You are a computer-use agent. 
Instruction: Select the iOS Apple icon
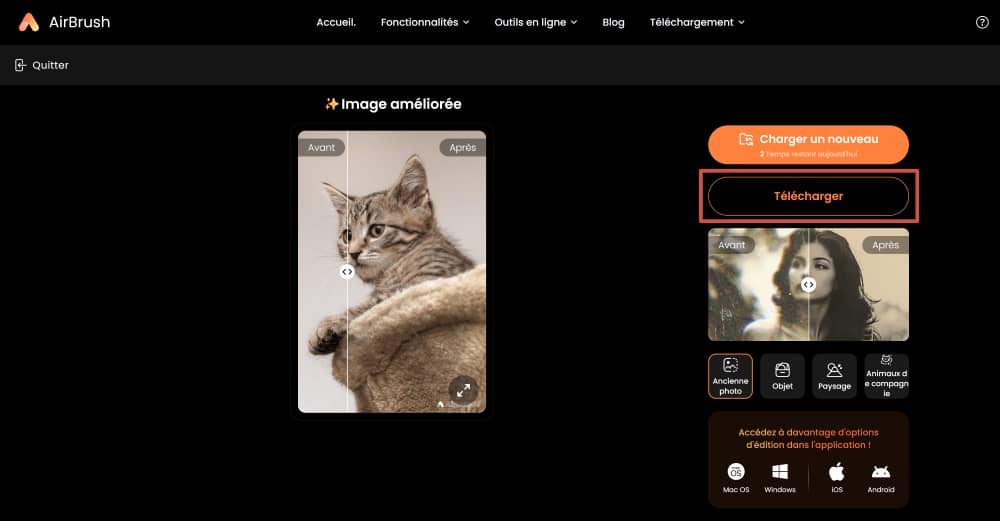(837, 472)
